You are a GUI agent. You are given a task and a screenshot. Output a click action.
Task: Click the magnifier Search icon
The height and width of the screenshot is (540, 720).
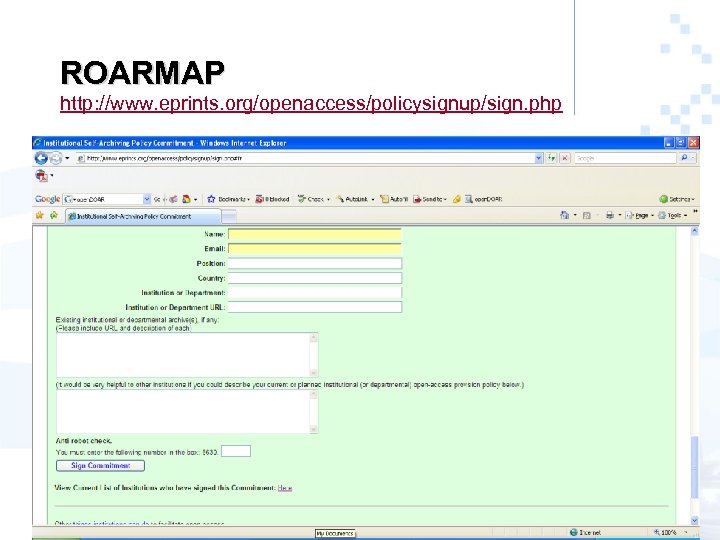(684, 158)
